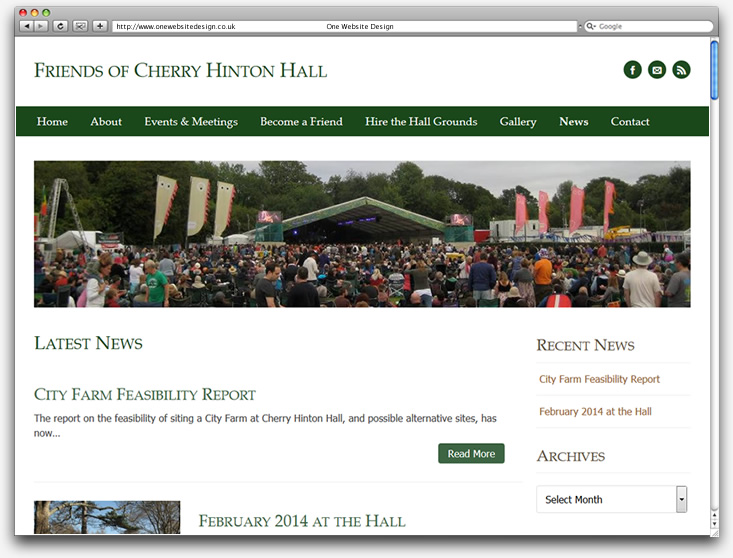
Task: Open the Facebook icon in the header
Action: pyautogui.click(x=632, y=70)
